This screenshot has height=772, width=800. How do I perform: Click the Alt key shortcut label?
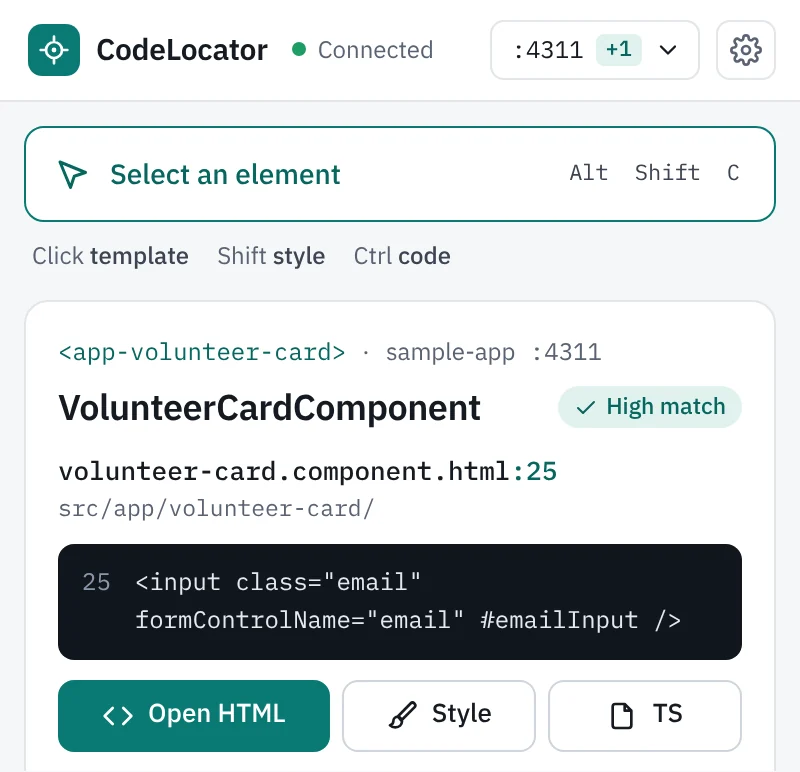(x=589, y=173)
